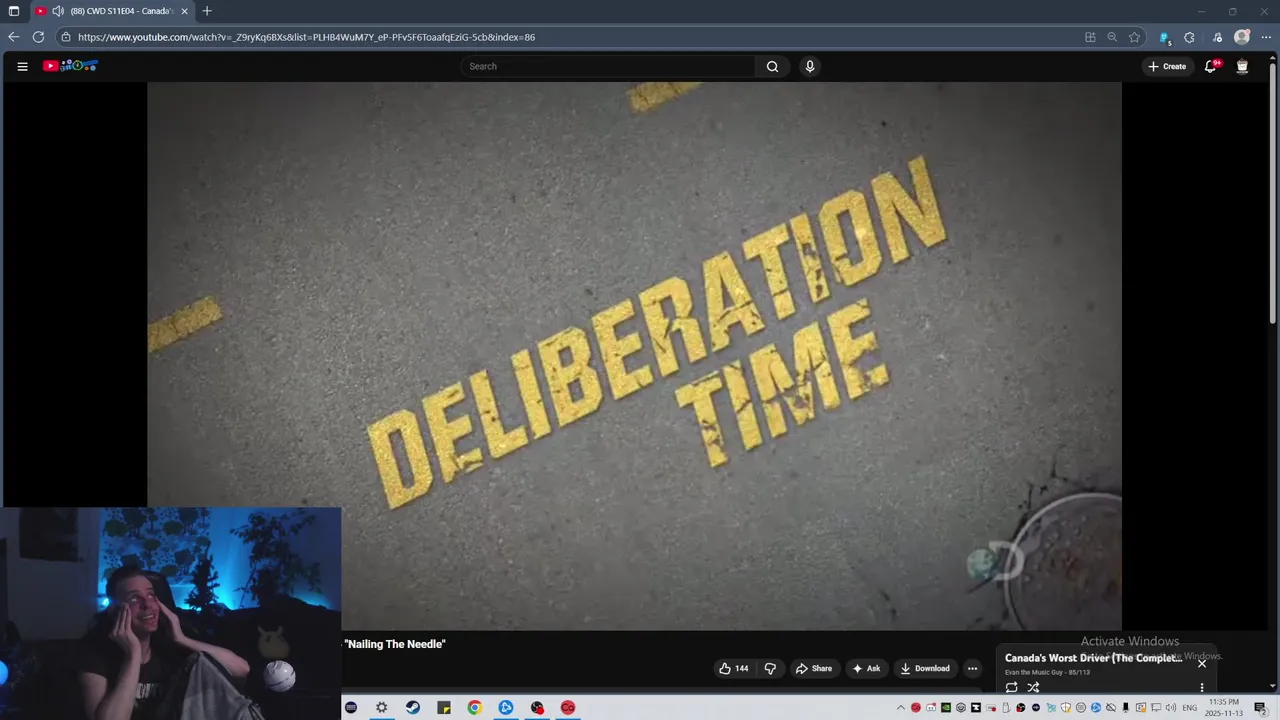
Task: View site information lock icon
Action: [66, 37]
